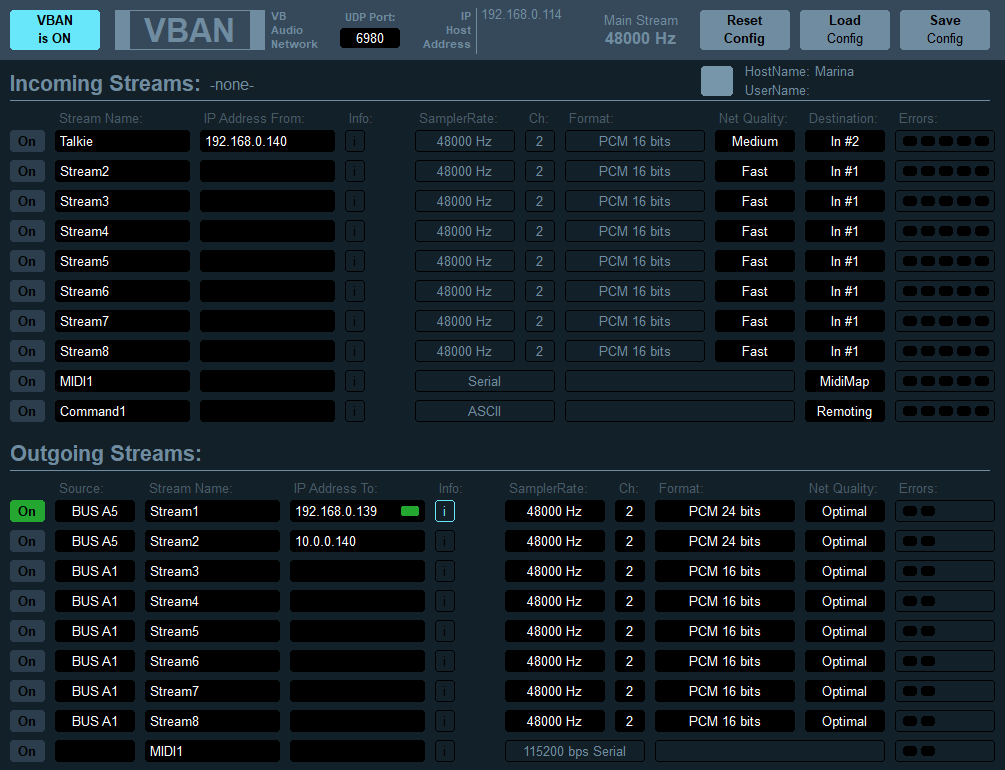Change PCM 16 bits format for outgoing Stream7
Screen dimensions: 1005x770
724,691
